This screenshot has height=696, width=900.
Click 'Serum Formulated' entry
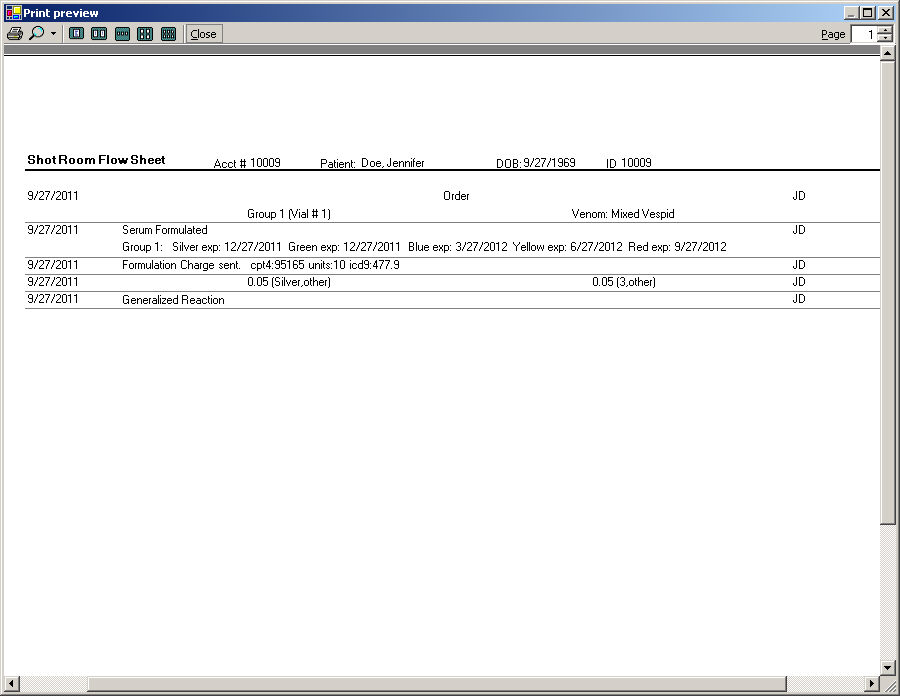tap(165, 230)
